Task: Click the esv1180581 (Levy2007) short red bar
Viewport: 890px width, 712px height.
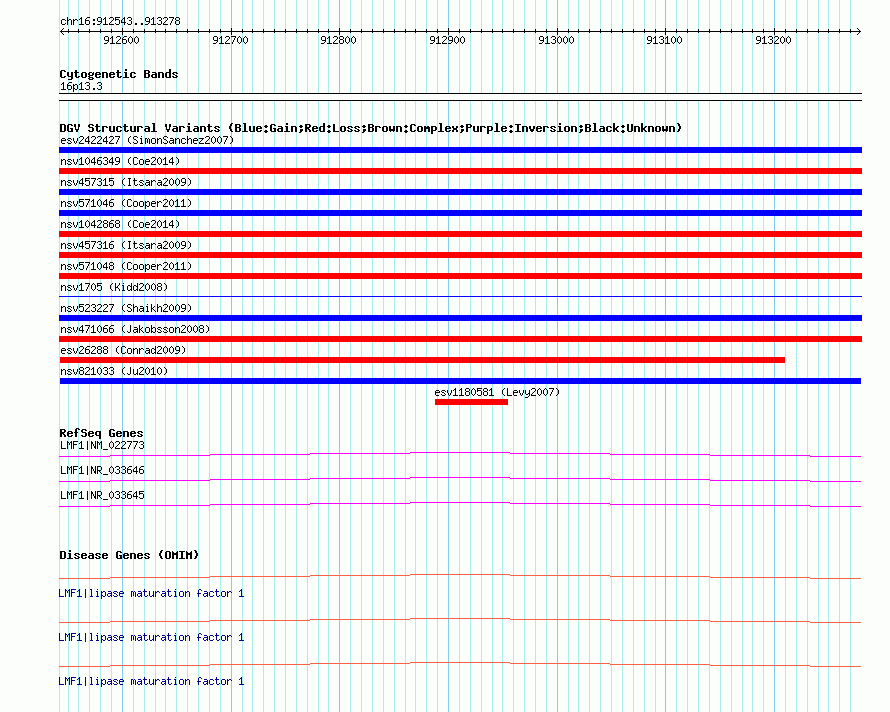Action: [x=471, y=402]
